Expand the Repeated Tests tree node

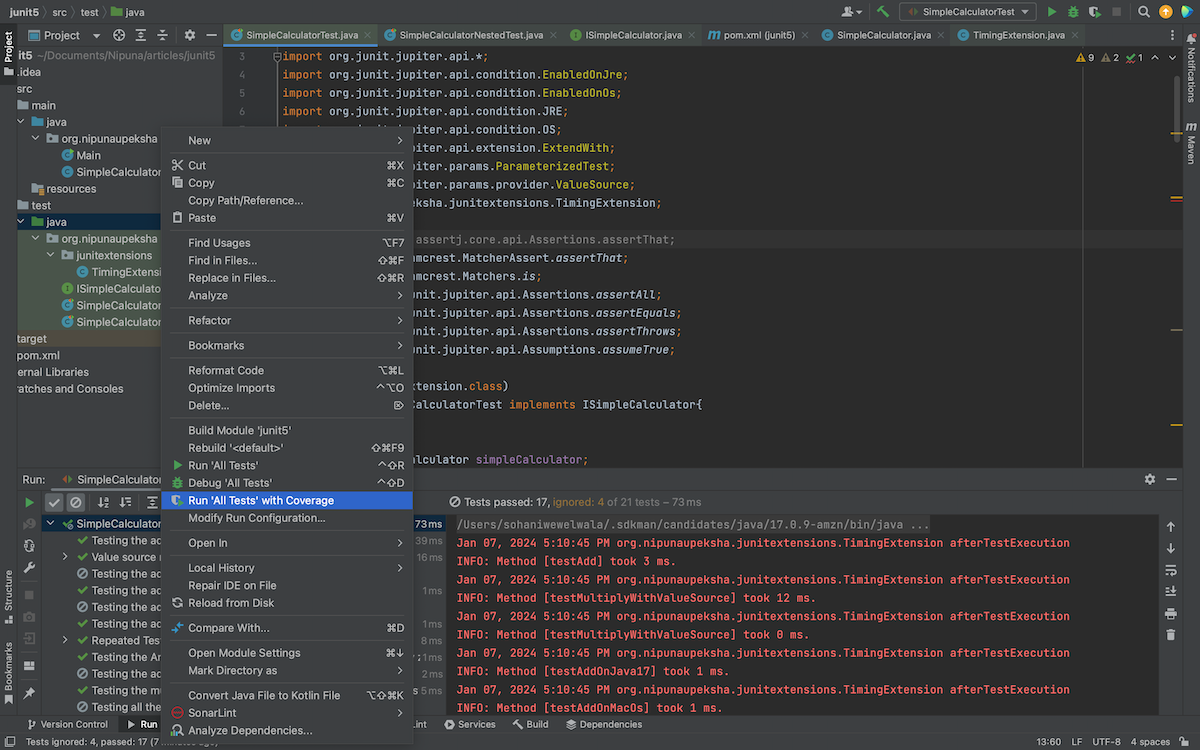tap(64, 640)
